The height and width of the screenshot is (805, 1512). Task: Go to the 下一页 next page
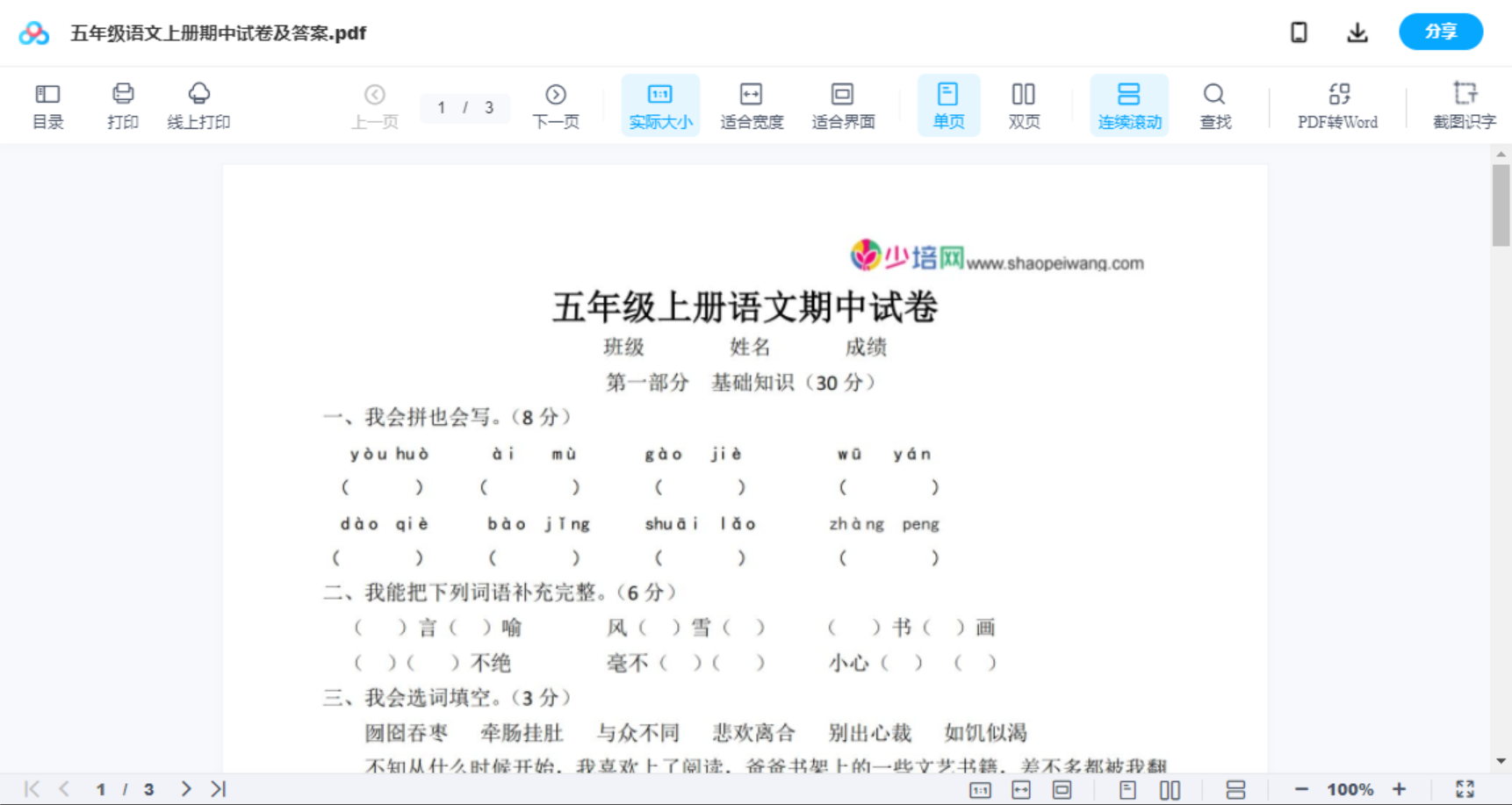pyautogui.click(x=556, y=104)
